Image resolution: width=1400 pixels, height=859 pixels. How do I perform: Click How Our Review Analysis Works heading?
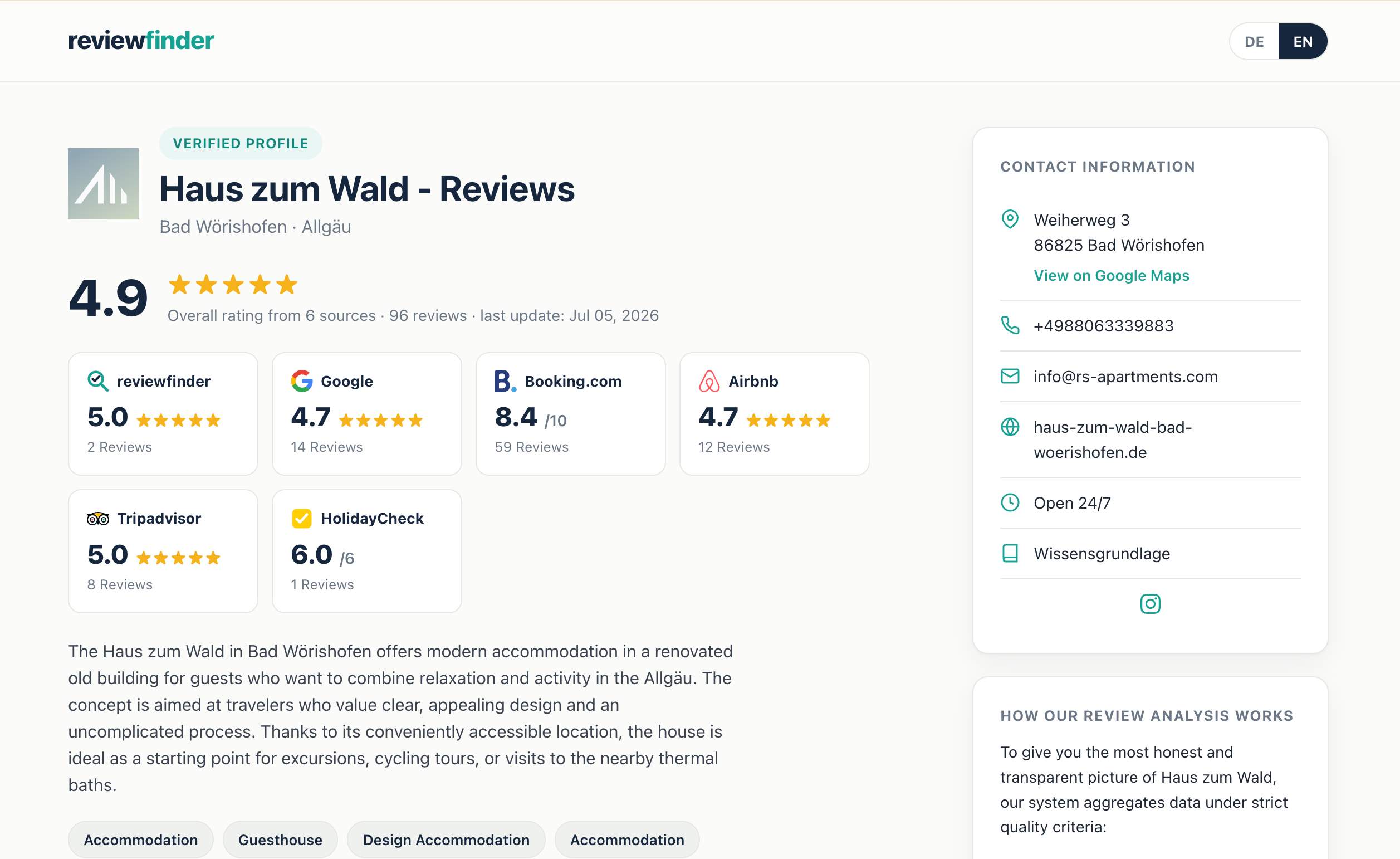pos(1147,716)
